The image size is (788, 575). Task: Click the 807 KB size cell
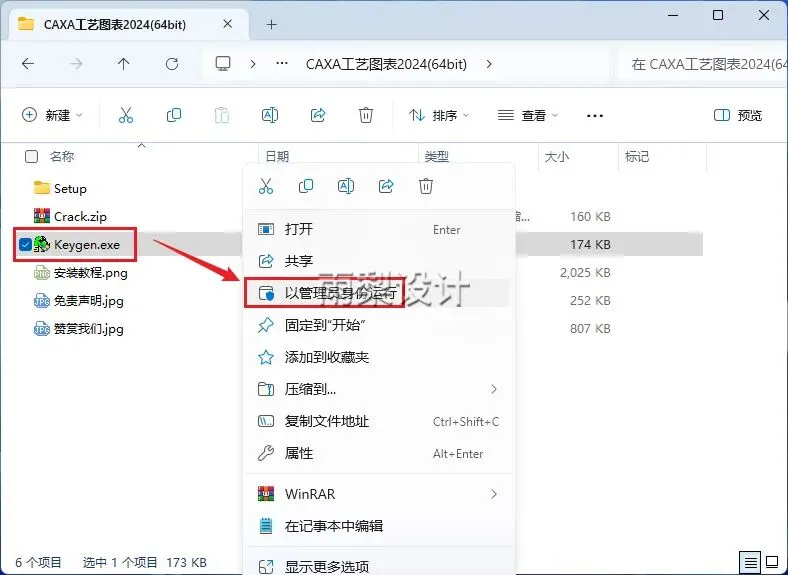[590, 329]
